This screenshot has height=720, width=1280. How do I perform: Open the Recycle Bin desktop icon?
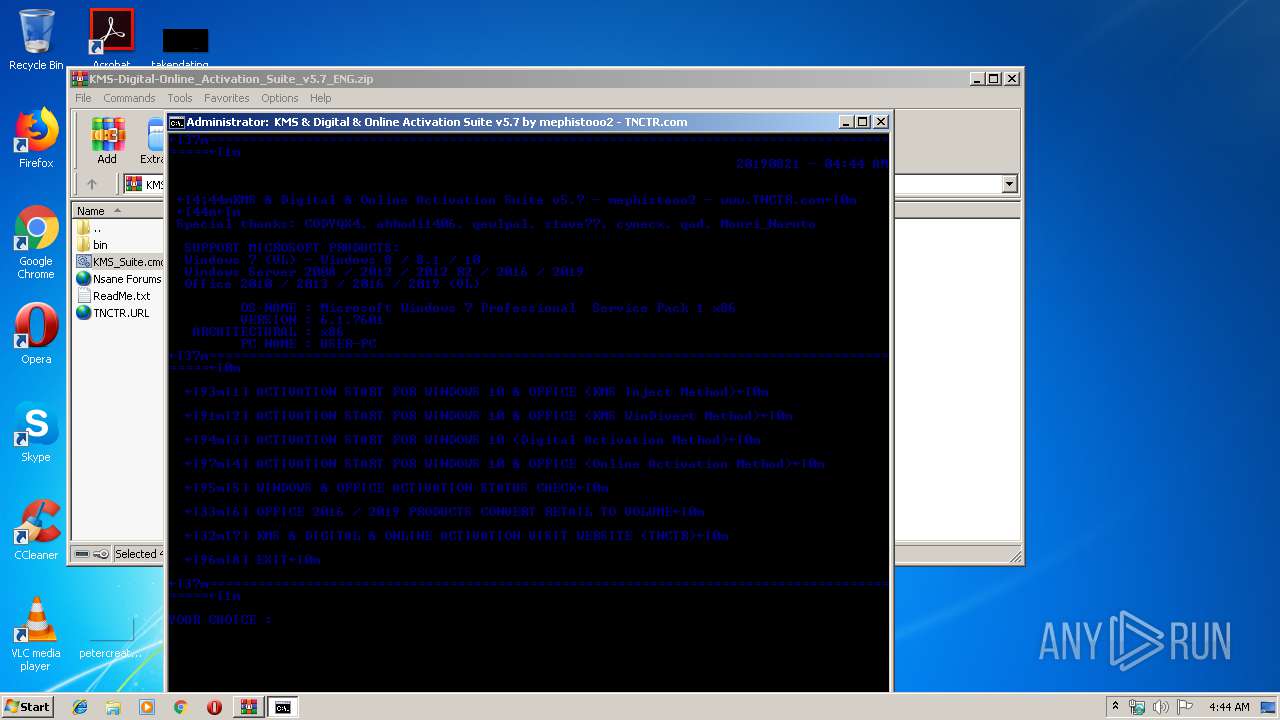36,40
